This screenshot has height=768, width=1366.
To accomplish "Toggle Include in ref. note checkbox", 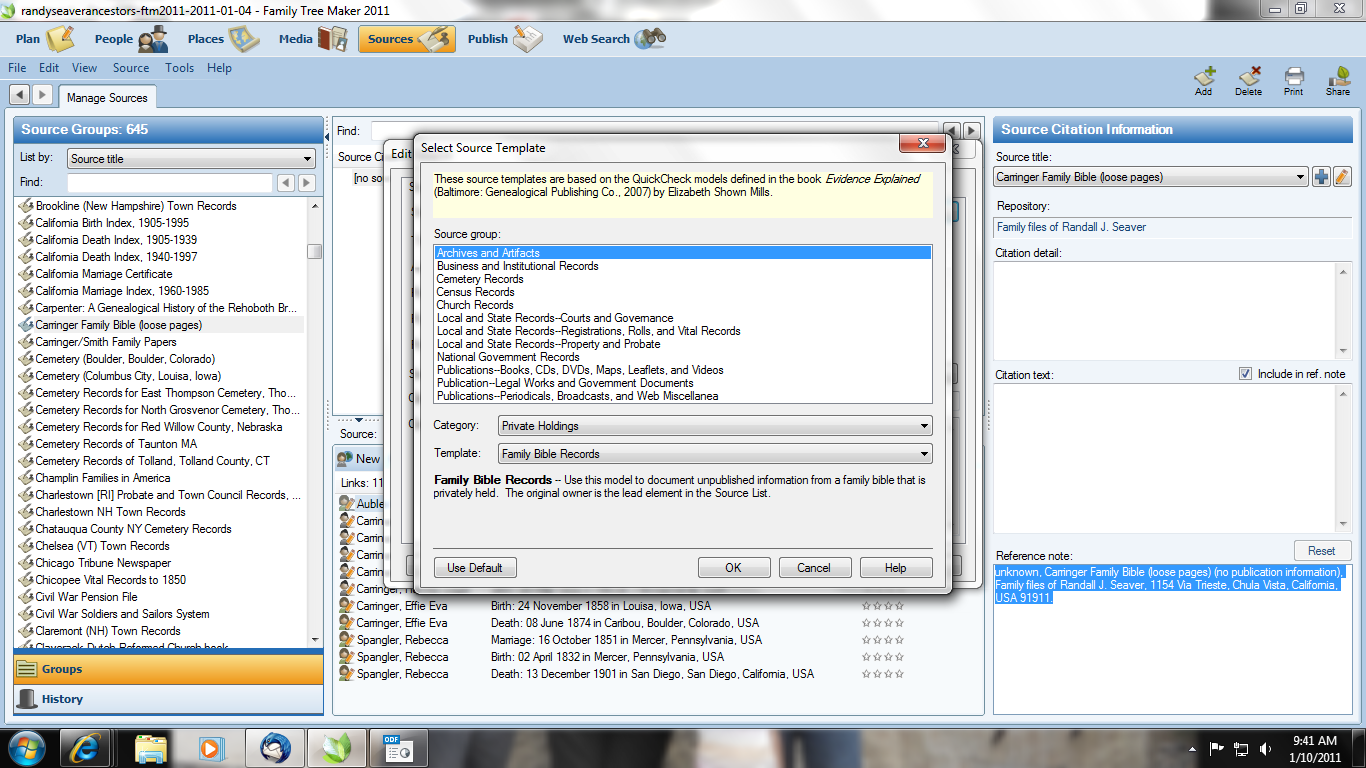I will pos(1245,374).
